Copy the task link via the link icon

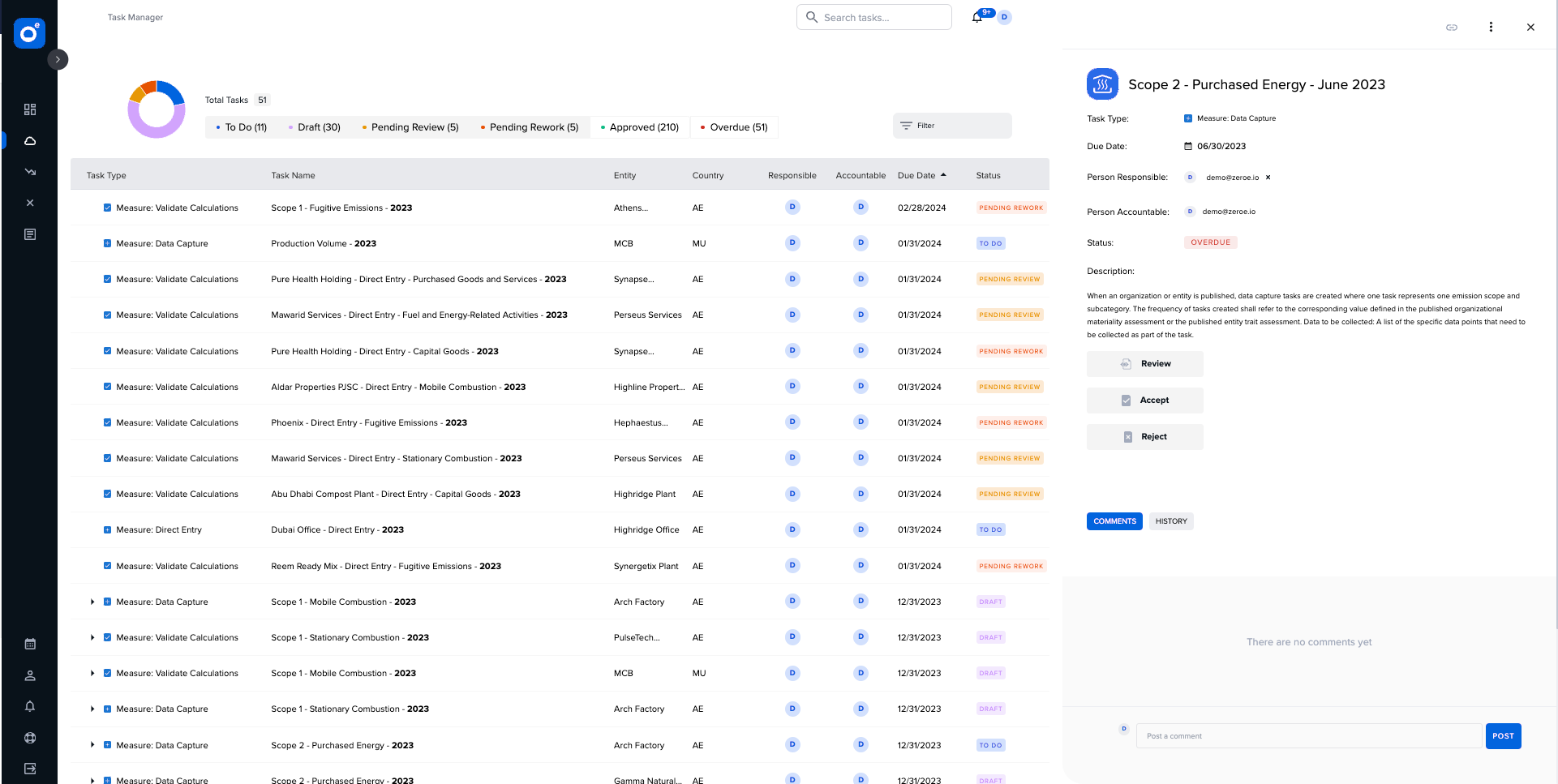click(x=1451, y=27)
